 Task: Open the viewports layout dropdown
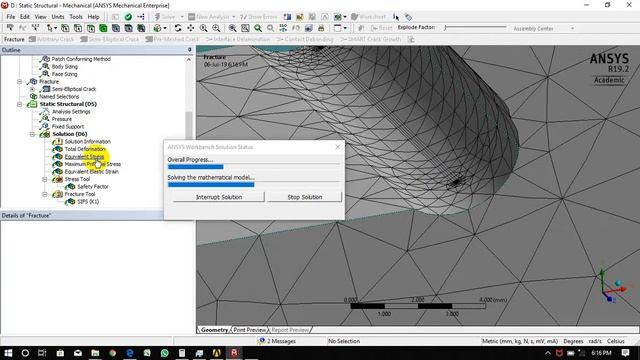(x=345, y=28)
